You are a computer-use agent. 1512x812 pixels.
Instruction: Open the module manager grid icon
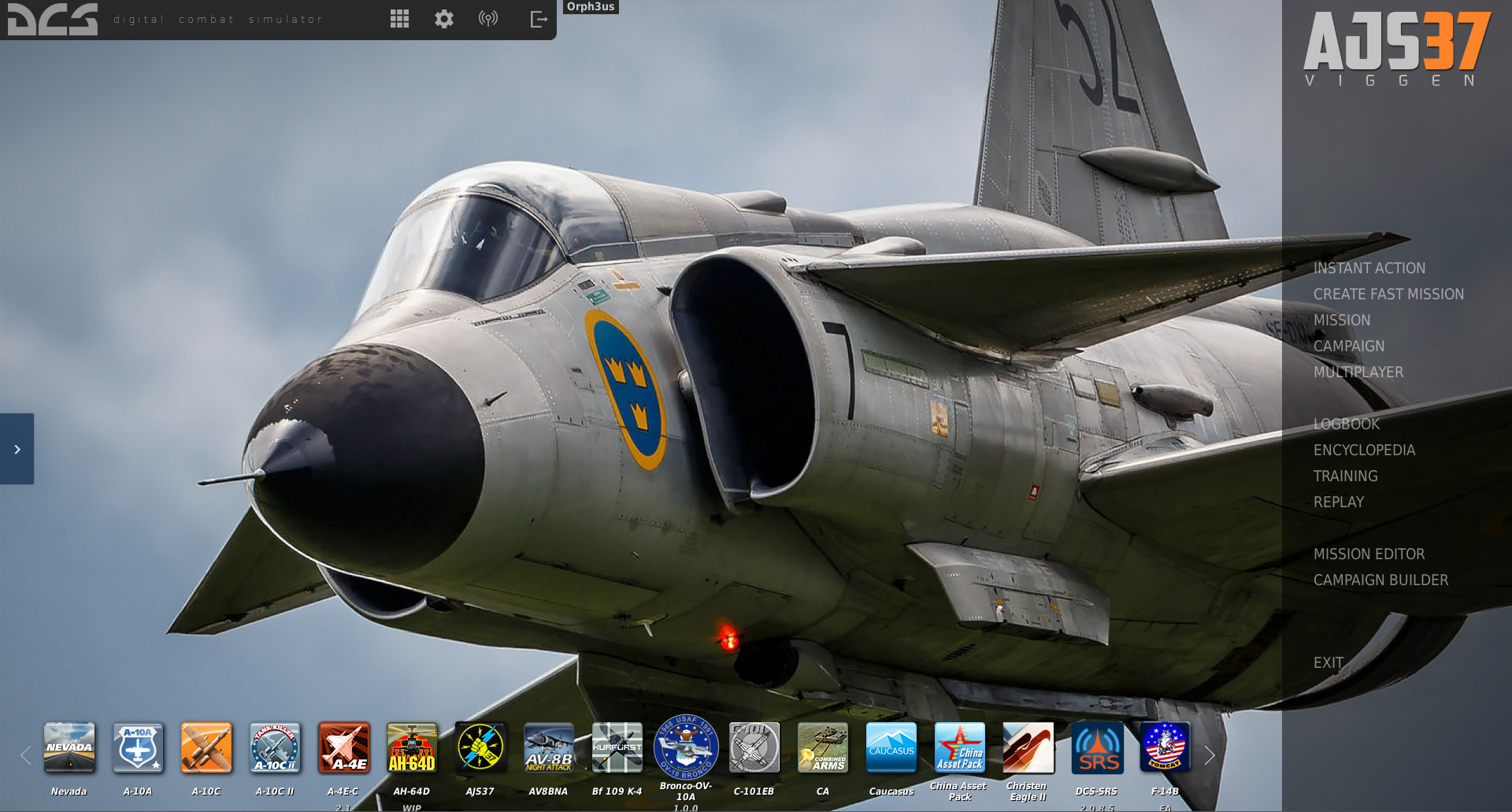[x=399, y=19]
